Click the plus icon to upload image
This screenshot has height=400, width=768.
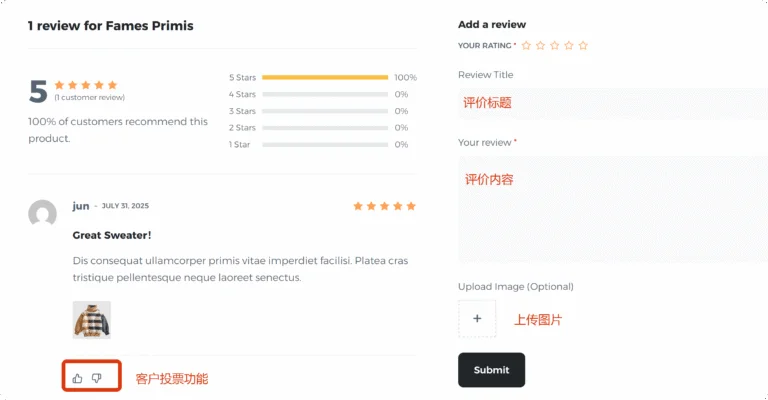pyautogui.click(x=477, y=319)
